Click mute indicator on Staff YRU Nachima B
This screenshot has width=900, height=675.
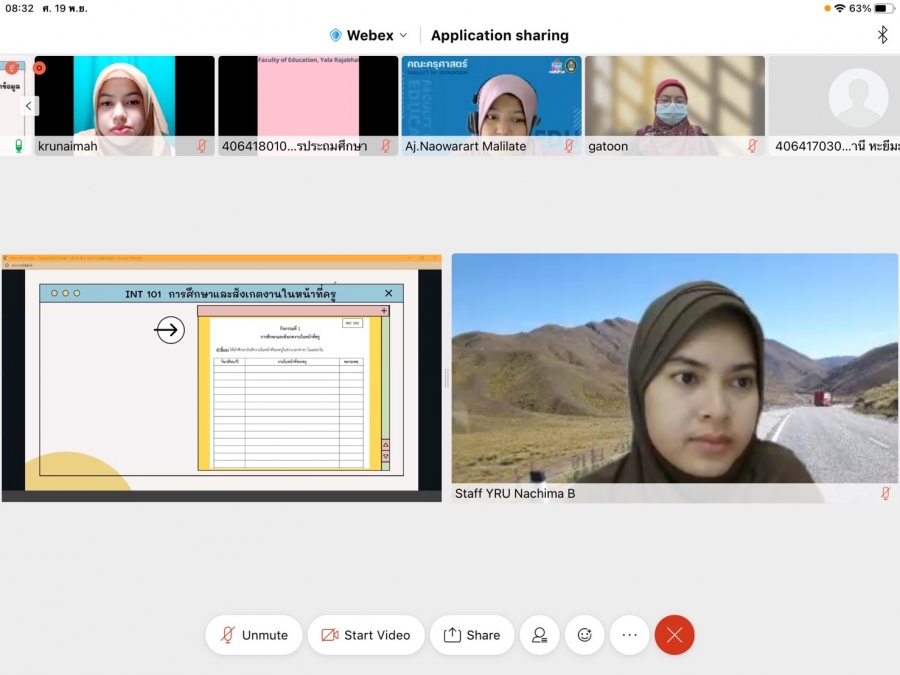885,493
